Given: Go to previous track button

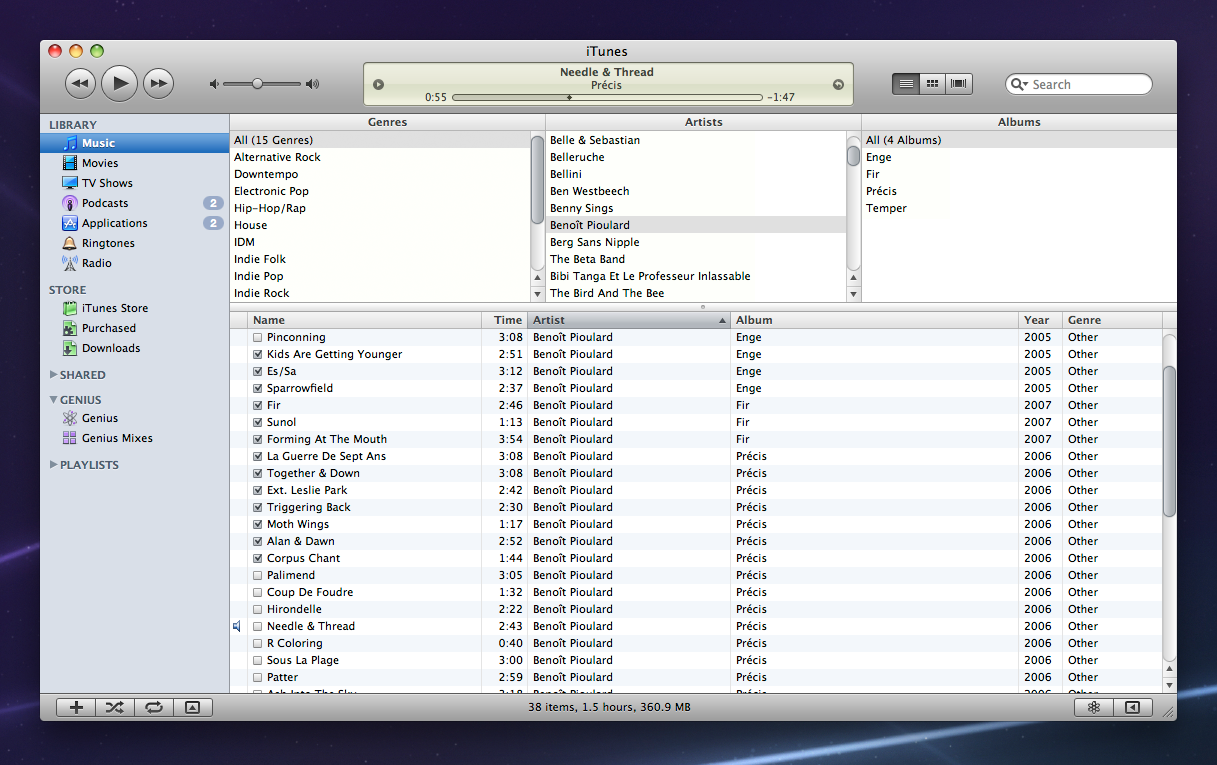Looking at the screenshot, I should point(81,83).
